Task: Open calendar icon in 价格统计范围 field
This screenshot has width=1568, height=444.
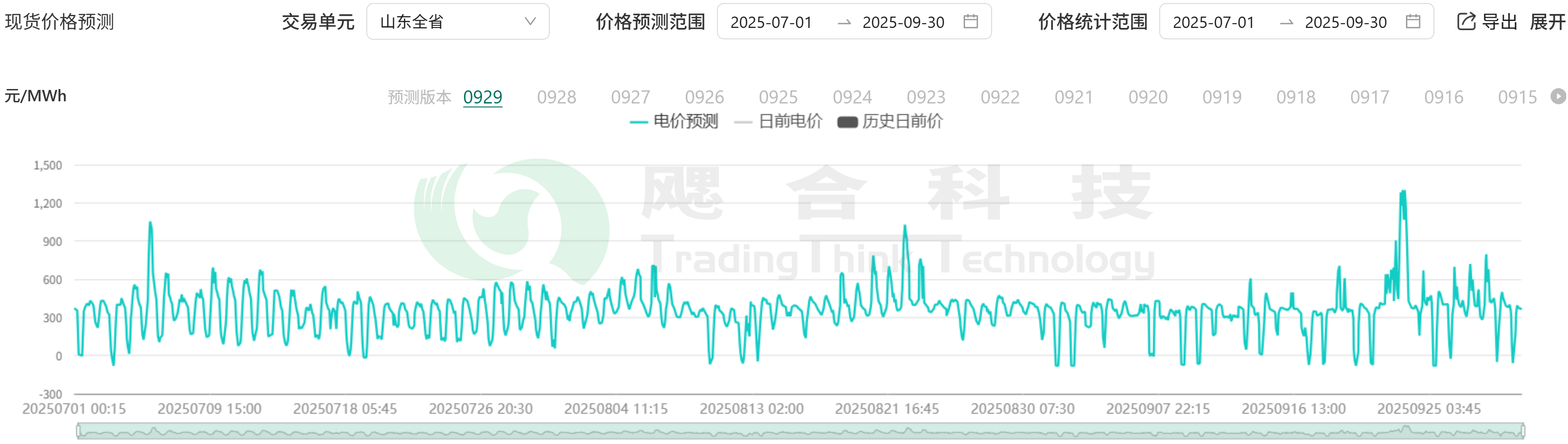Action: 1413,22
